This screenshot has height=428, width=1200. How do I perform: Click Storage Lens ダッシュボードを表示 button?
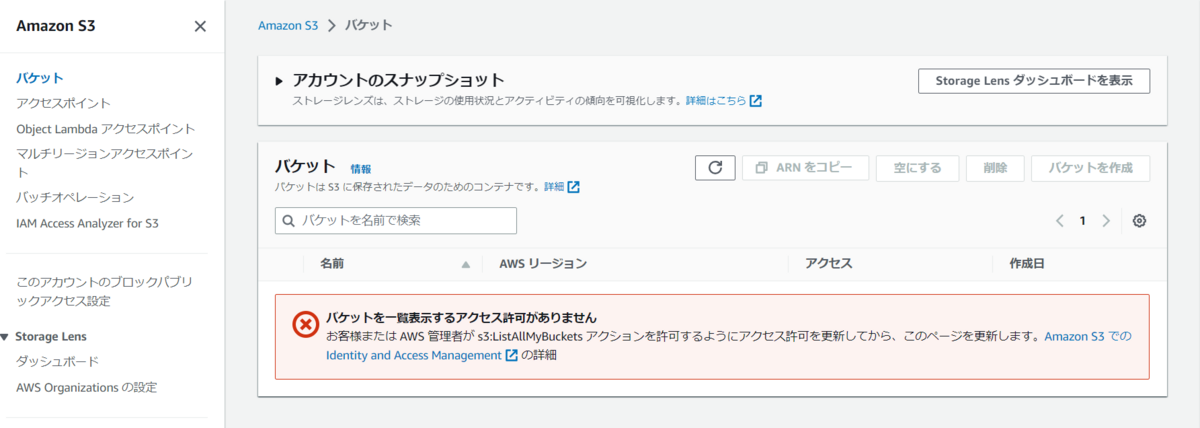tap(1034, 81)
